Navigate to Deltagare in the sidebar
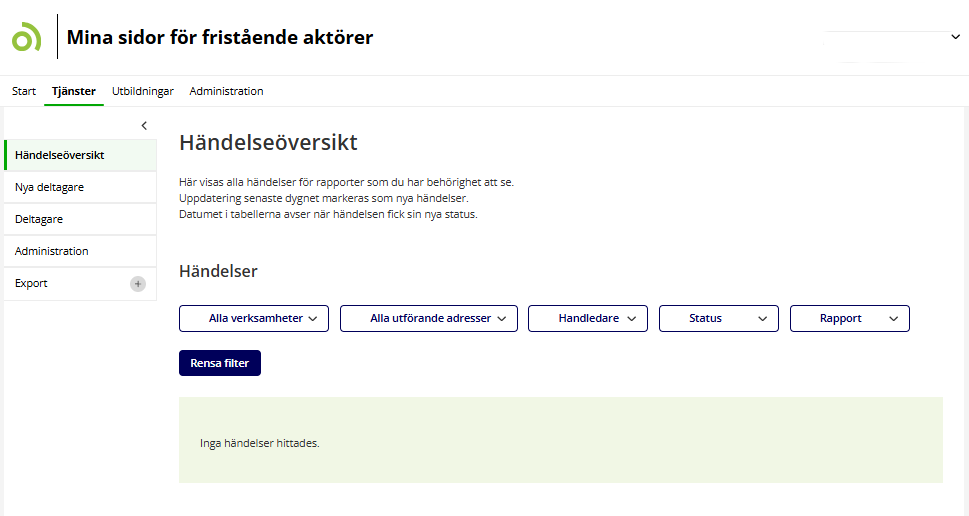The image size is (969, 516). tap(39, 219)
